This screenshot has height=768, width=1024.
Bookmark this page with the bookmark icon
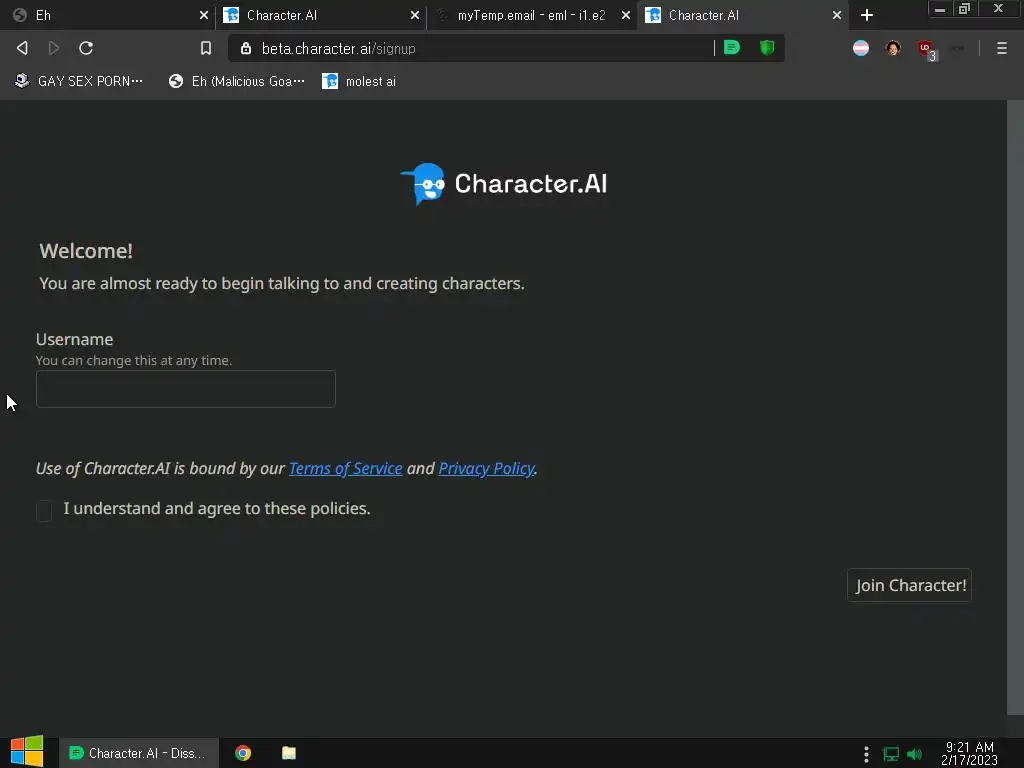(206, 48)
